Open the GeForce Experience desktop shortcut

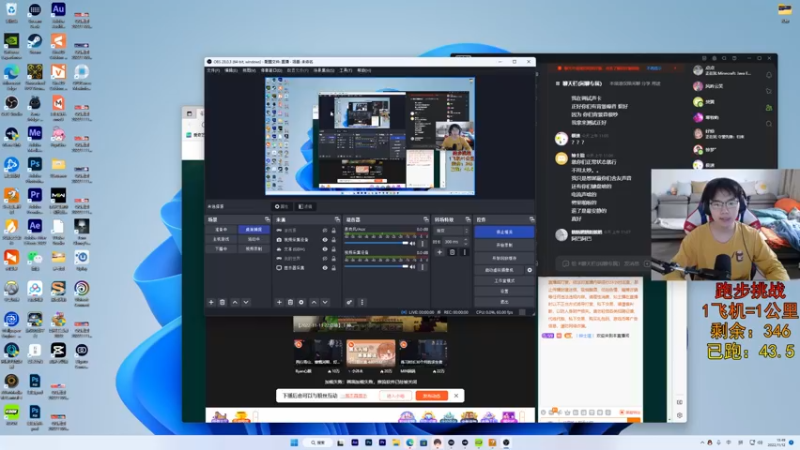click(11, 44)
